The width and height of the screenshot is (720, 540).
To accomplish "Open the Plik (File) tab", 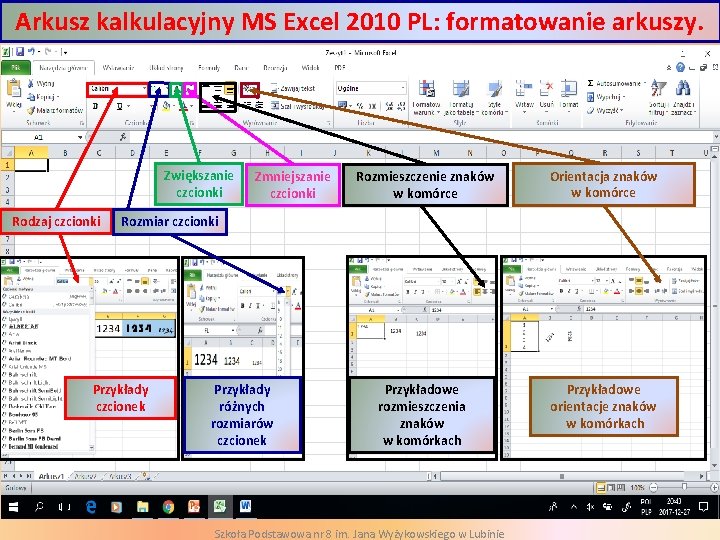I will pyautogui.click(x=16, y=68).
